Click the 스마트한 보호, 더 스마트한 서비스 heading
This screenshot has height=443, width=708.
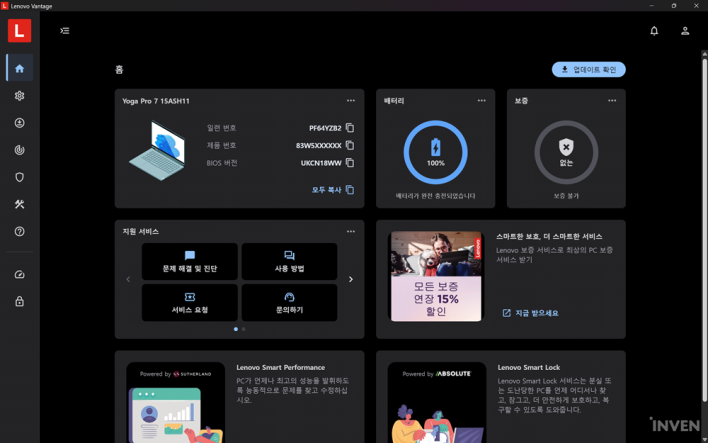pyautogui.click(x=549, y=237)
